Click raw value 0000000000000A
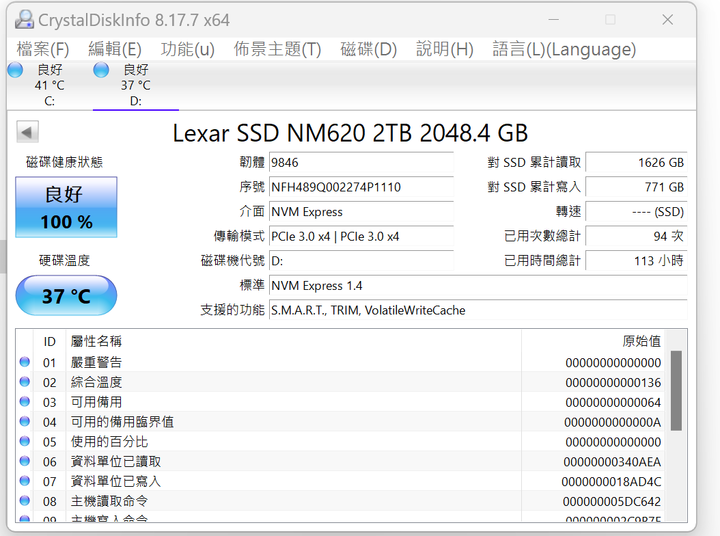Screen dimensions: 720x536 click(613, 422)
